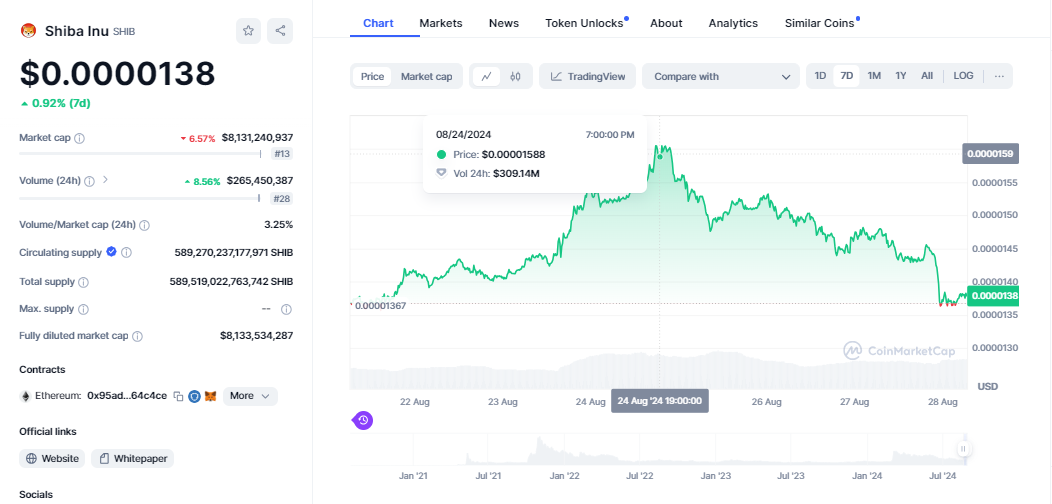Click the Vol 24h: $309.14M tooltip line
This screenshot has height=504, width=1052.
coord(488,174)
